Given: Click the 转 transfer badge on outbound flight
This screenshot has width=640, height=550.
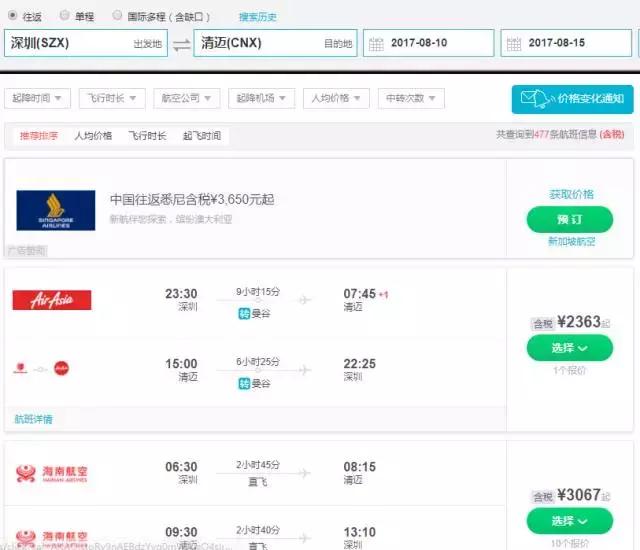Looking at the screenshot, I should [243, 314].
